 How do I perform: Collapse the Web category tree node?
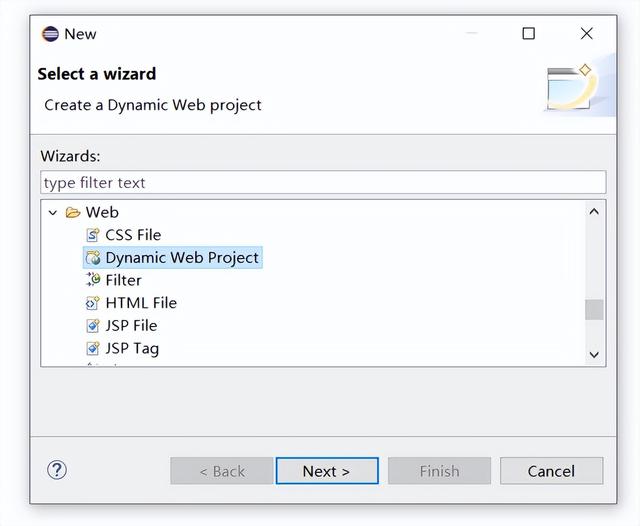coord(53,212)
